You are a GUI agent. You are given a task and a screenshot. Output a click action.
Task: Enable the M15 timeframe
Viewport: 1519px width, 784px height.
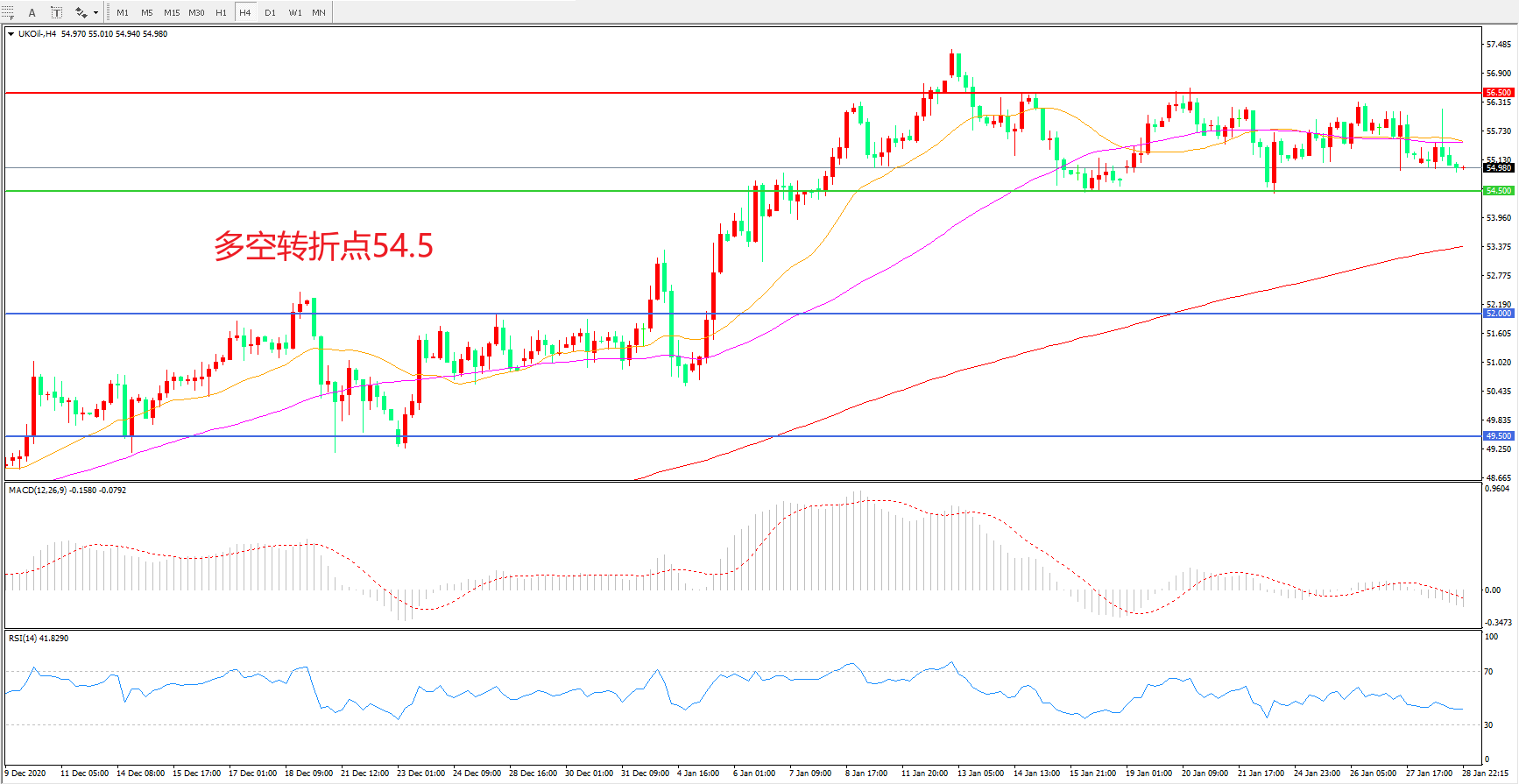(x=172, y=12)
